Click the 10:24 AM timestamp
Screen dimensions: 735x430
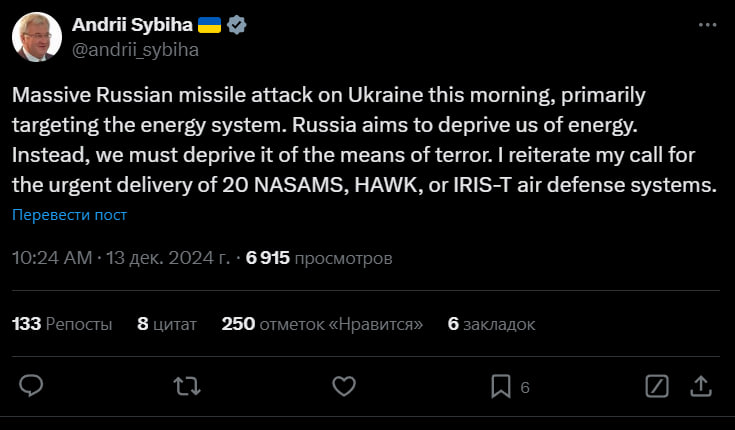tap(51, 258)
